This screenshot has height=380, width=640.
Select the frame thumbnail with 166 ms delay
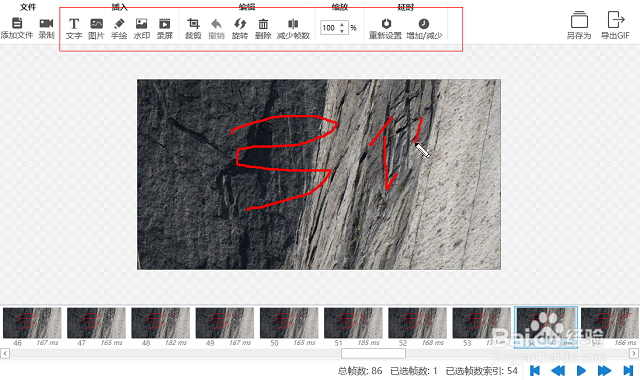610,323
